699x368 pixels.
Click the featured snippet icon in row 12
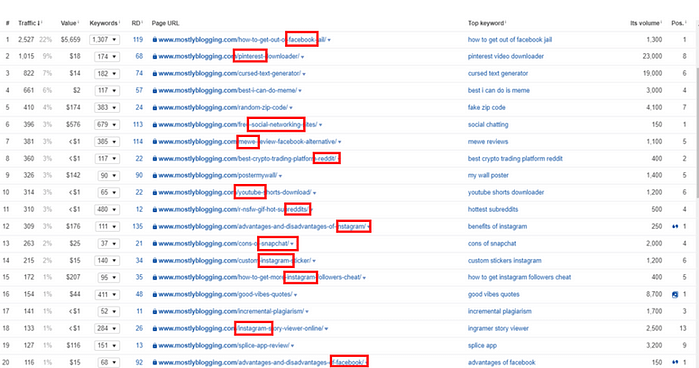[675, 227]
